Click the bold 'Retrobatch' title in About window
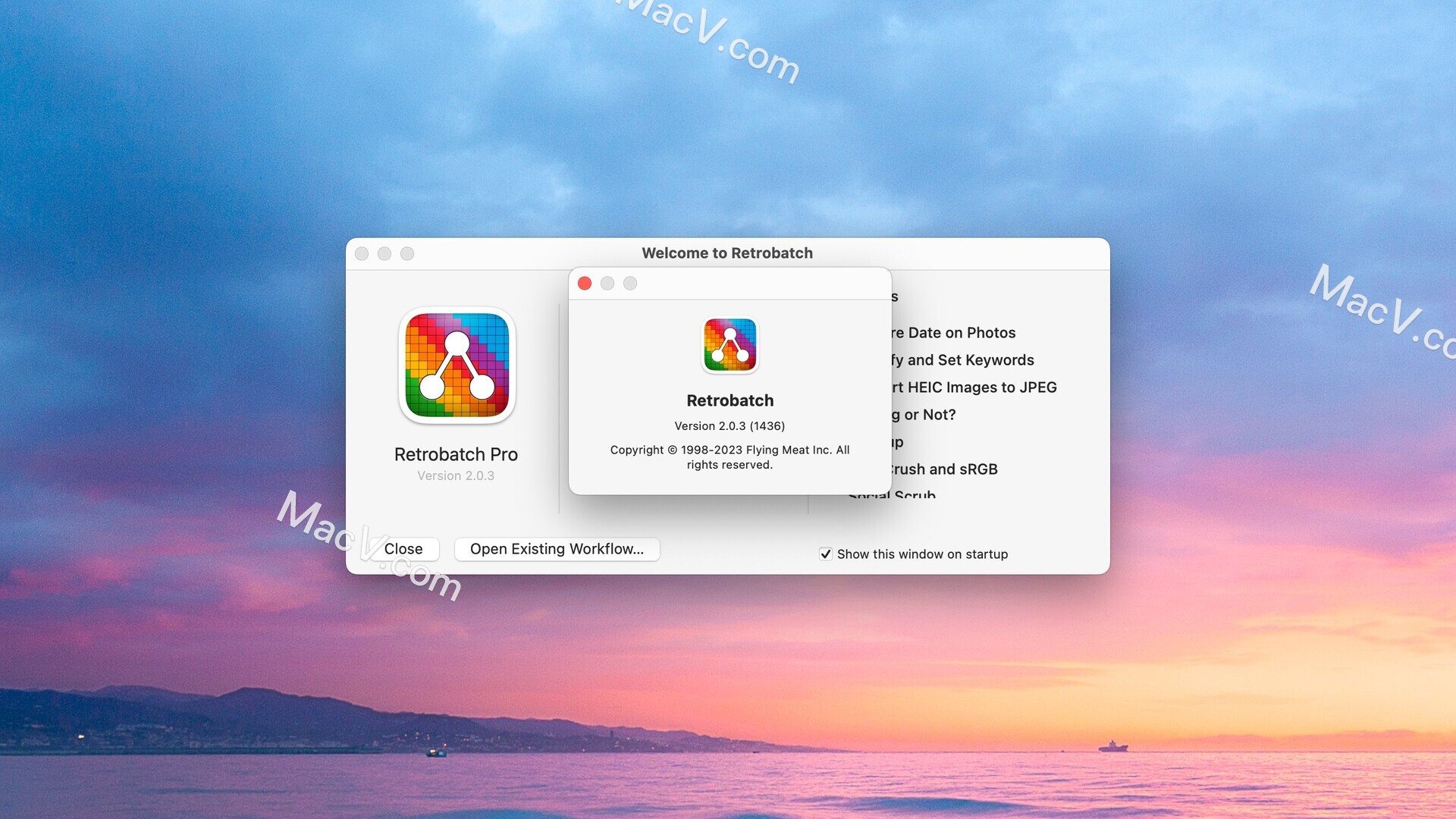This screenshot has width=1456, height=819. pos(730,400)
